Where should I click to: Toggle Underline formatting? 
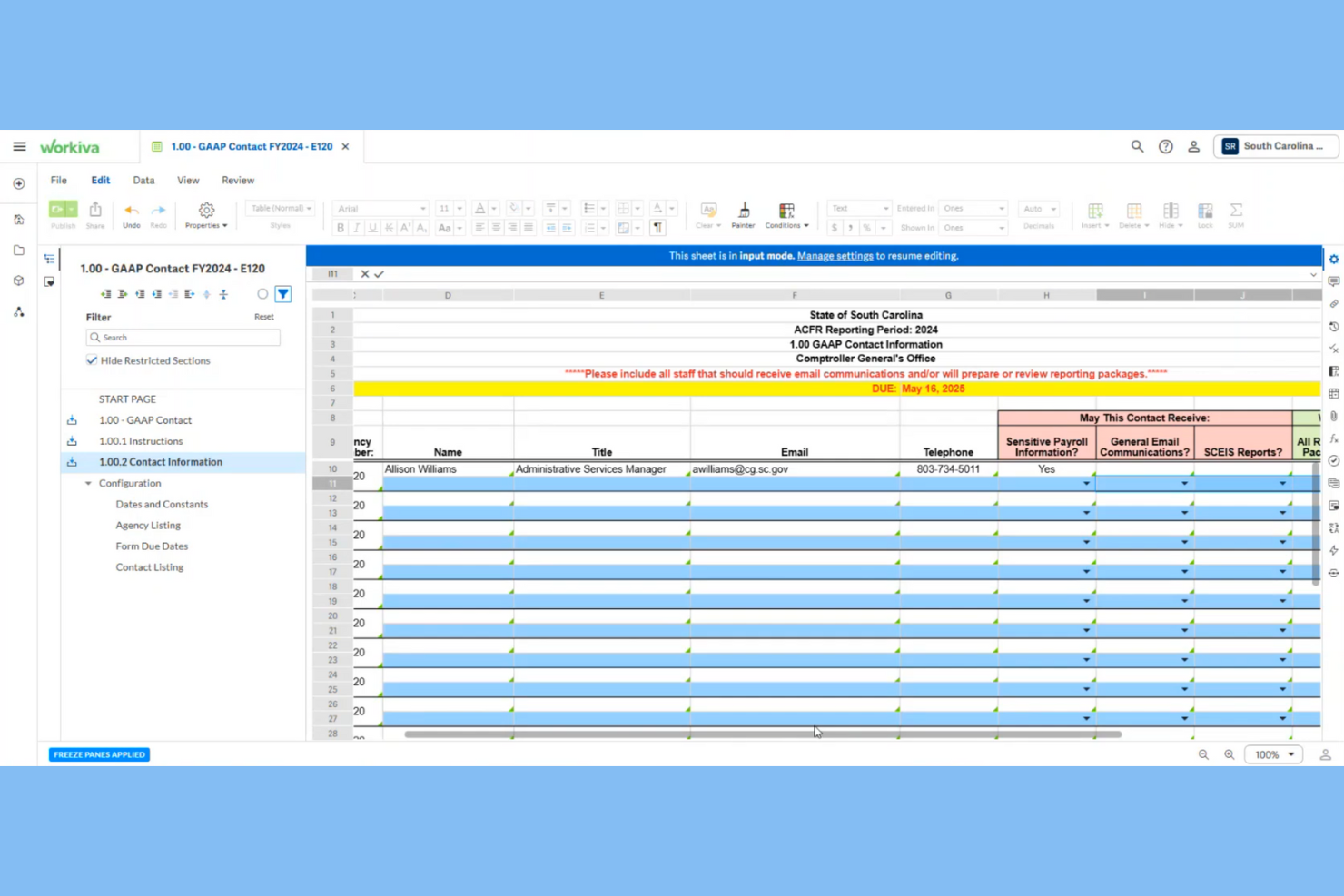coord(372,228)
